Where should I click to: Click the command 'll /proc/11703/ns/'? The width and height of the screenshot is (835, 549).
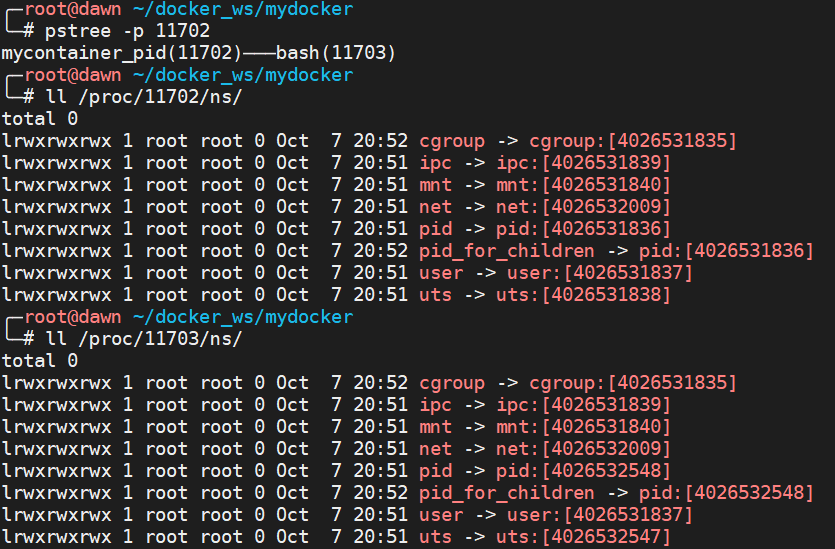tap(144, 339)
